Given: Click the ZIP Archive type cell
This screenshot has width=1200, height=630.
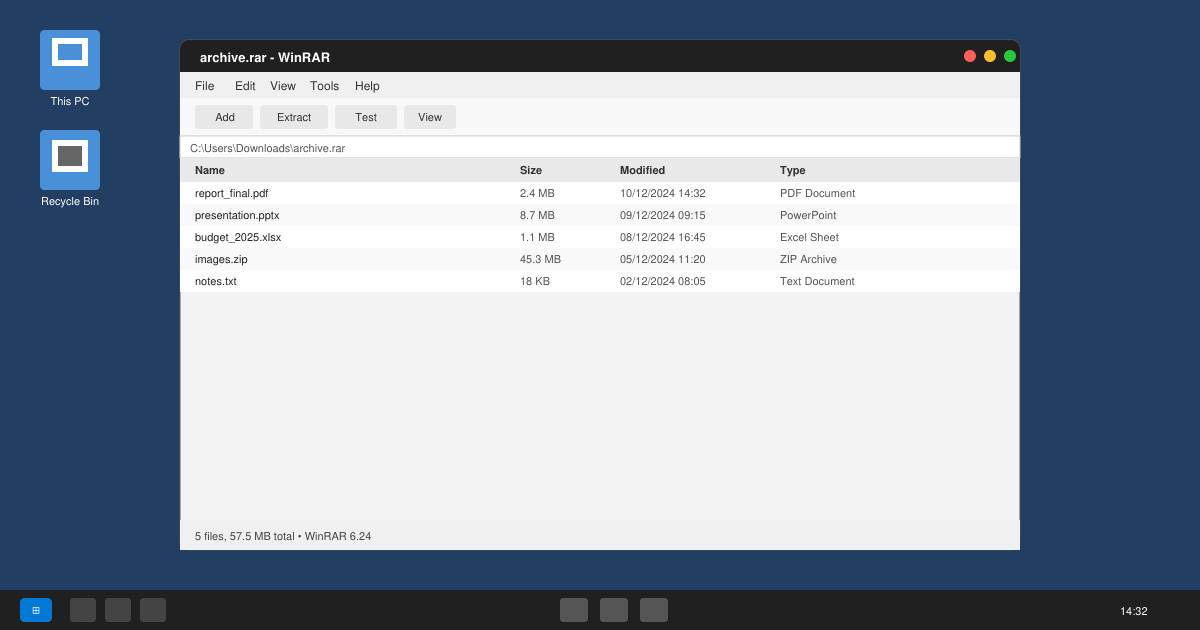Looking at the screenshot, I should tap(808, 259).
